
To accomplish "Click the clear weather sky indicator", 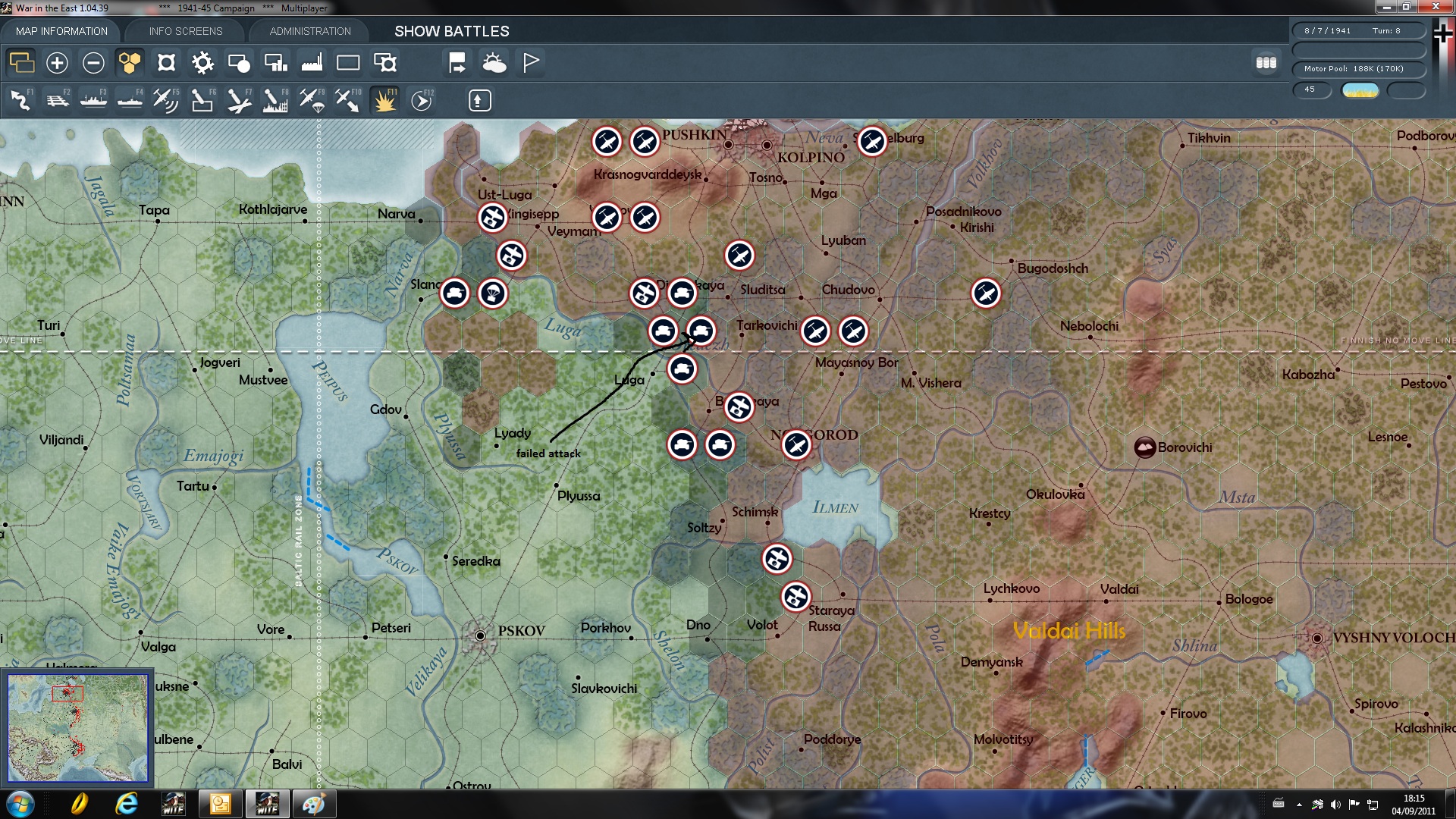I will coord(1360,90).
